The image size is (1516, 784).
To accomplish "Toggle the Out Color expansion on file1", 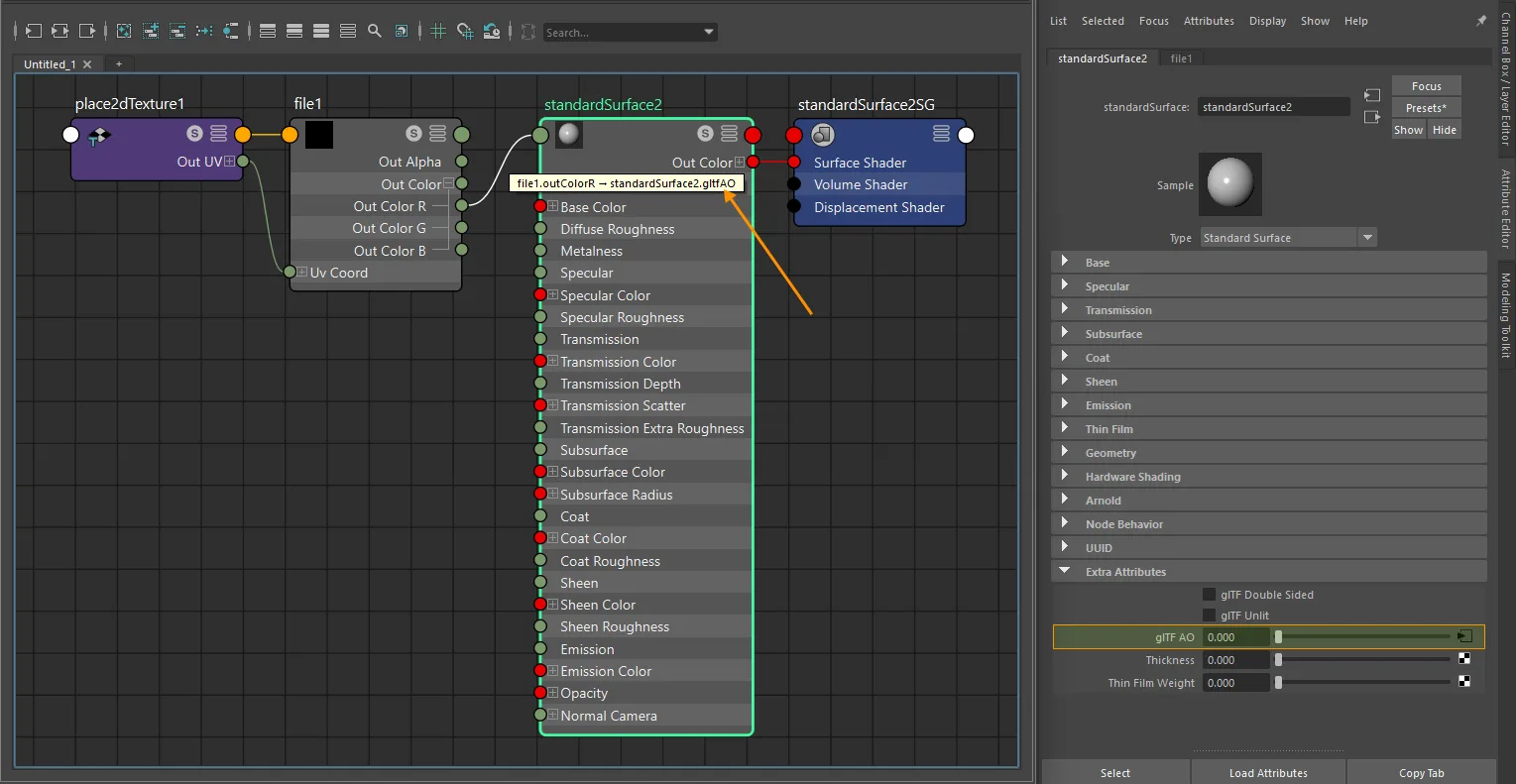I will point(448,183).
